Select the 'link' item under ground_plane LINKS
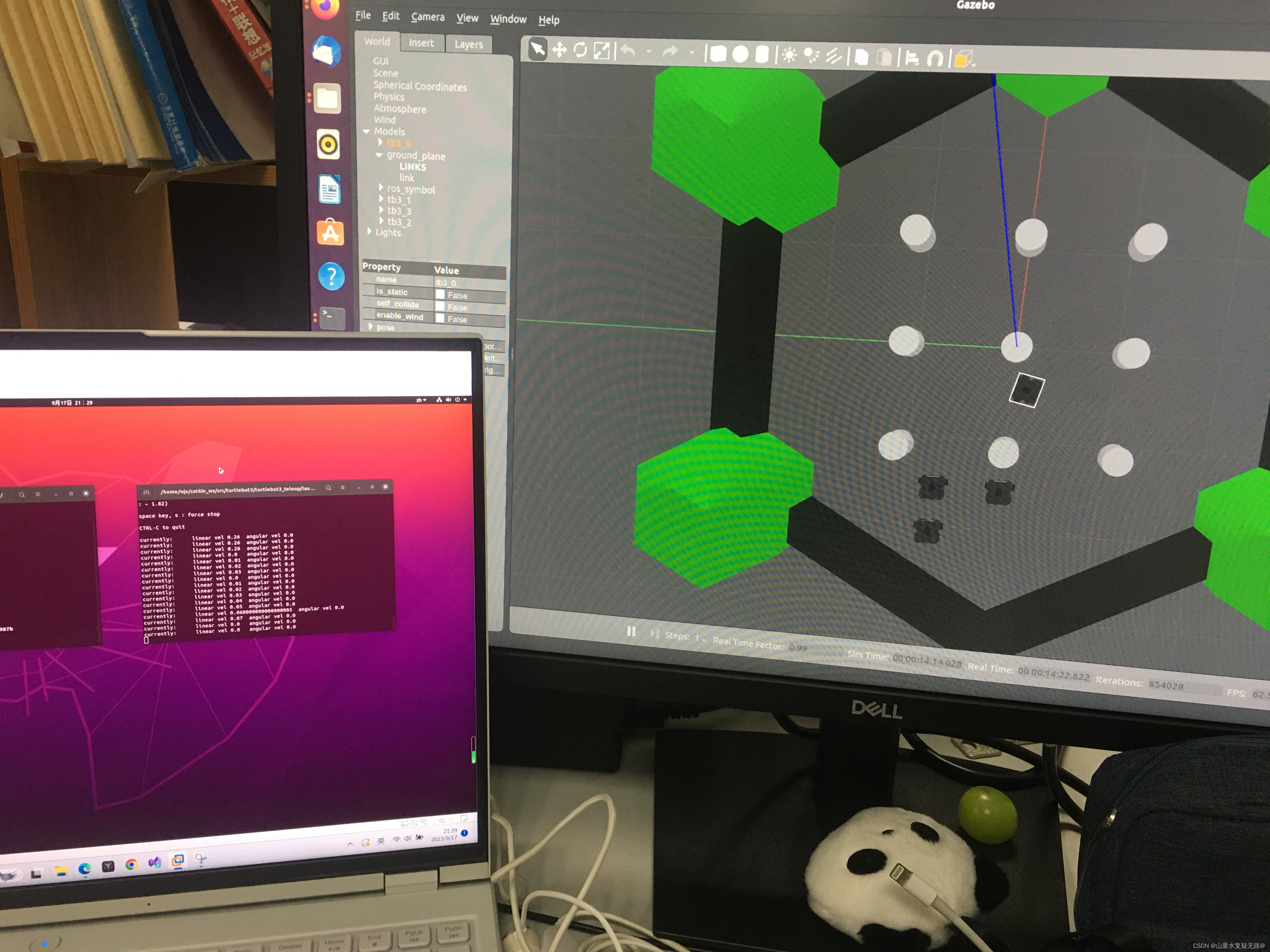Screen dimensions: 1270x952 point(407,178)
